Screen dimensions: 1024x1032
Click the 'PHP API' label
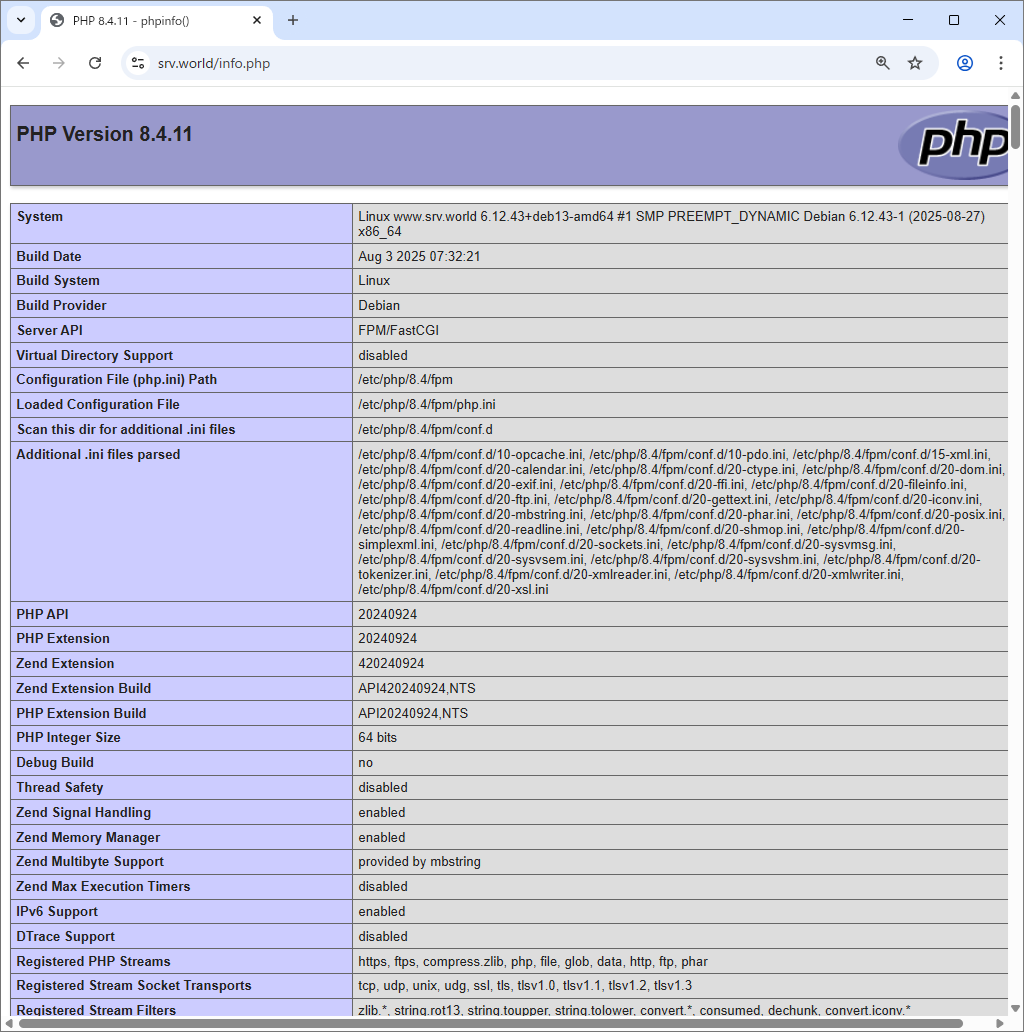click(42, 615)
